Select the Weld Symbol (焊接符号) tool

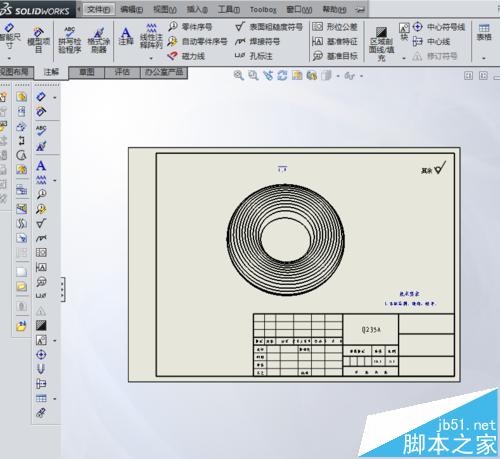tap(257, 41)
